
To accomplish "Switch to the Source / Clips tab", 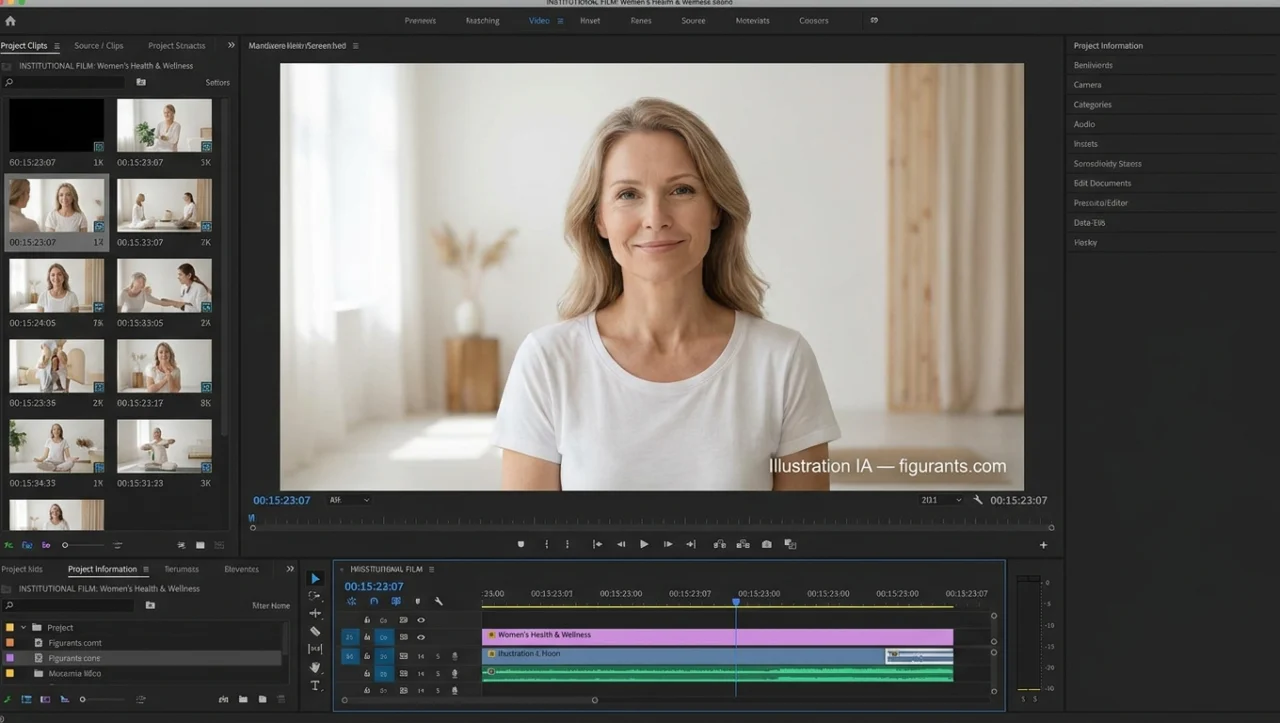I will (x=98, y=46).
